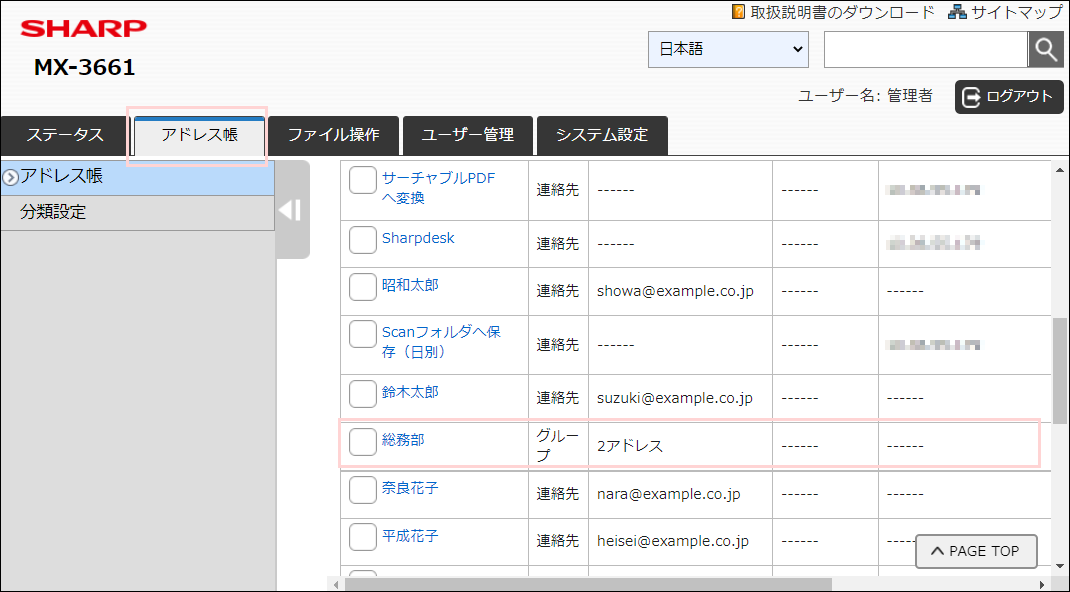Click the scroll-up arrow of the vertical scrollbar

click(1059, 170)
